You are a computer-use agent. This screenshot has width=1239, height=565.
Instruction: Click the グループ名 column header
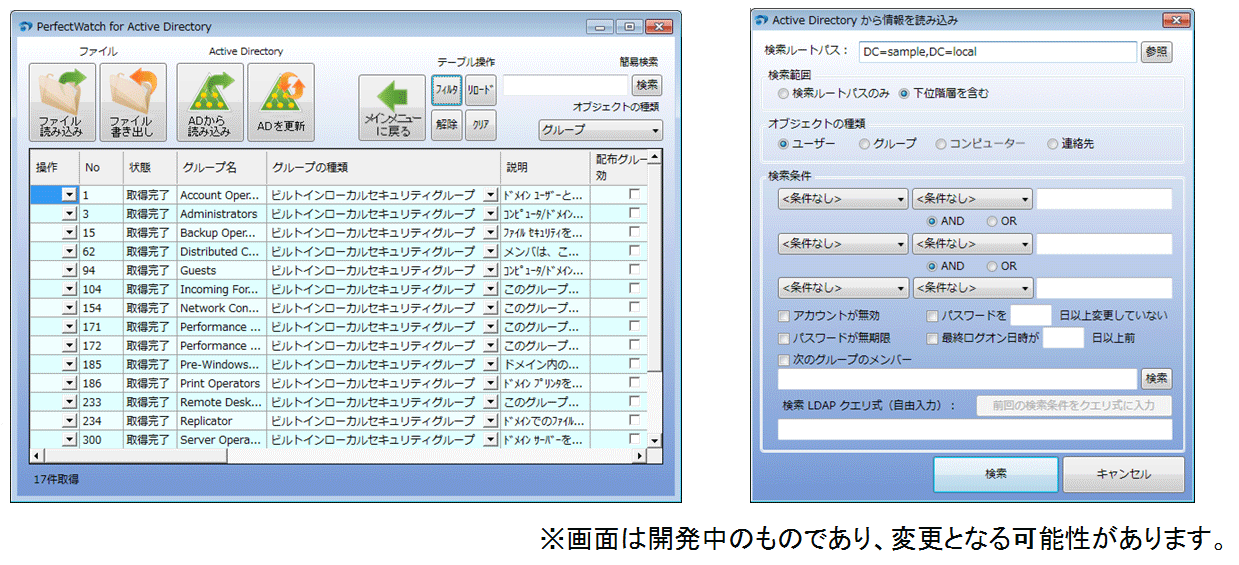click(221, 167)
